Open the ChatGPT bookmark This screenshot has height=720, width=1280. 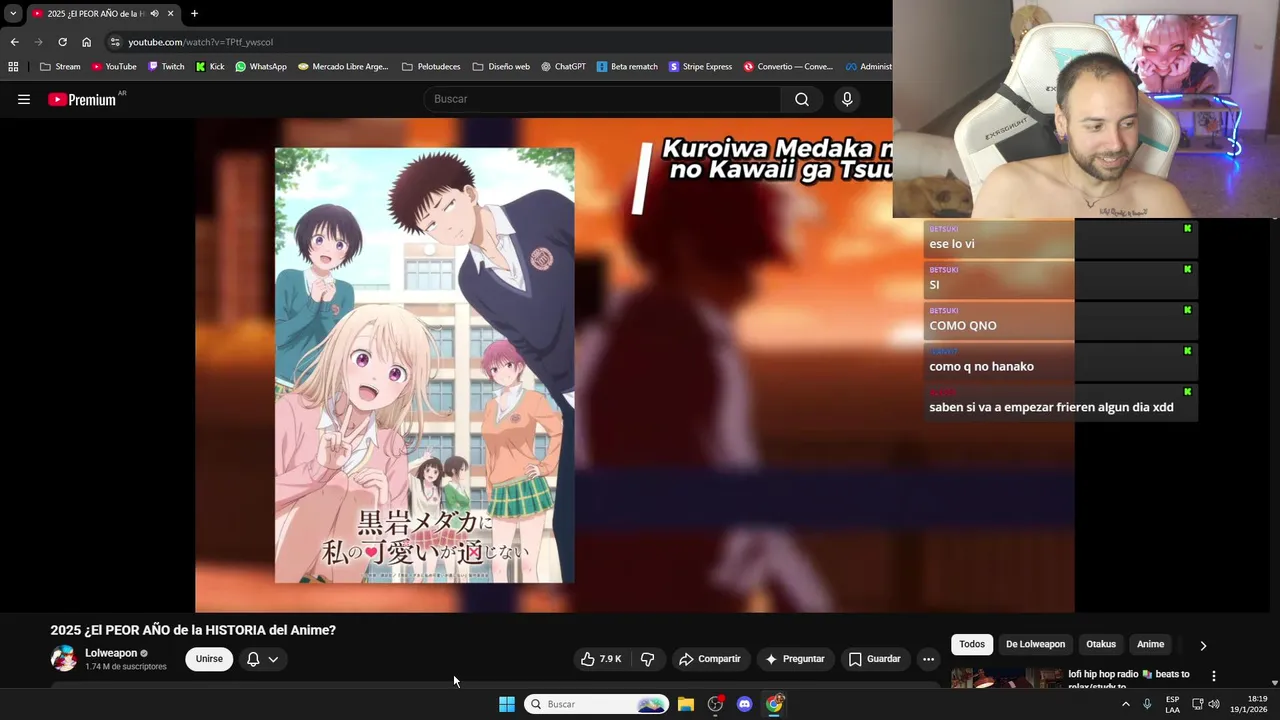(563, 67)
